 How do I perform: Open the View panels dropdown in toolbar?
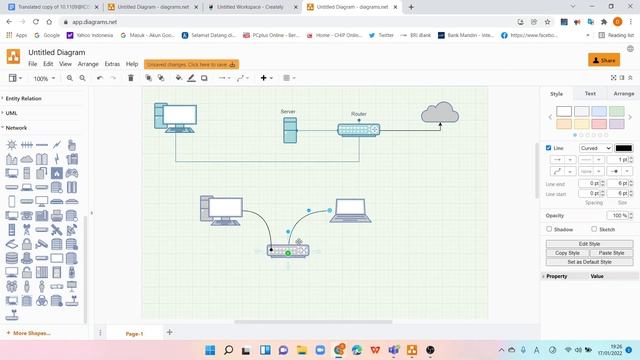pyautogui.click(x=15, y=78)
